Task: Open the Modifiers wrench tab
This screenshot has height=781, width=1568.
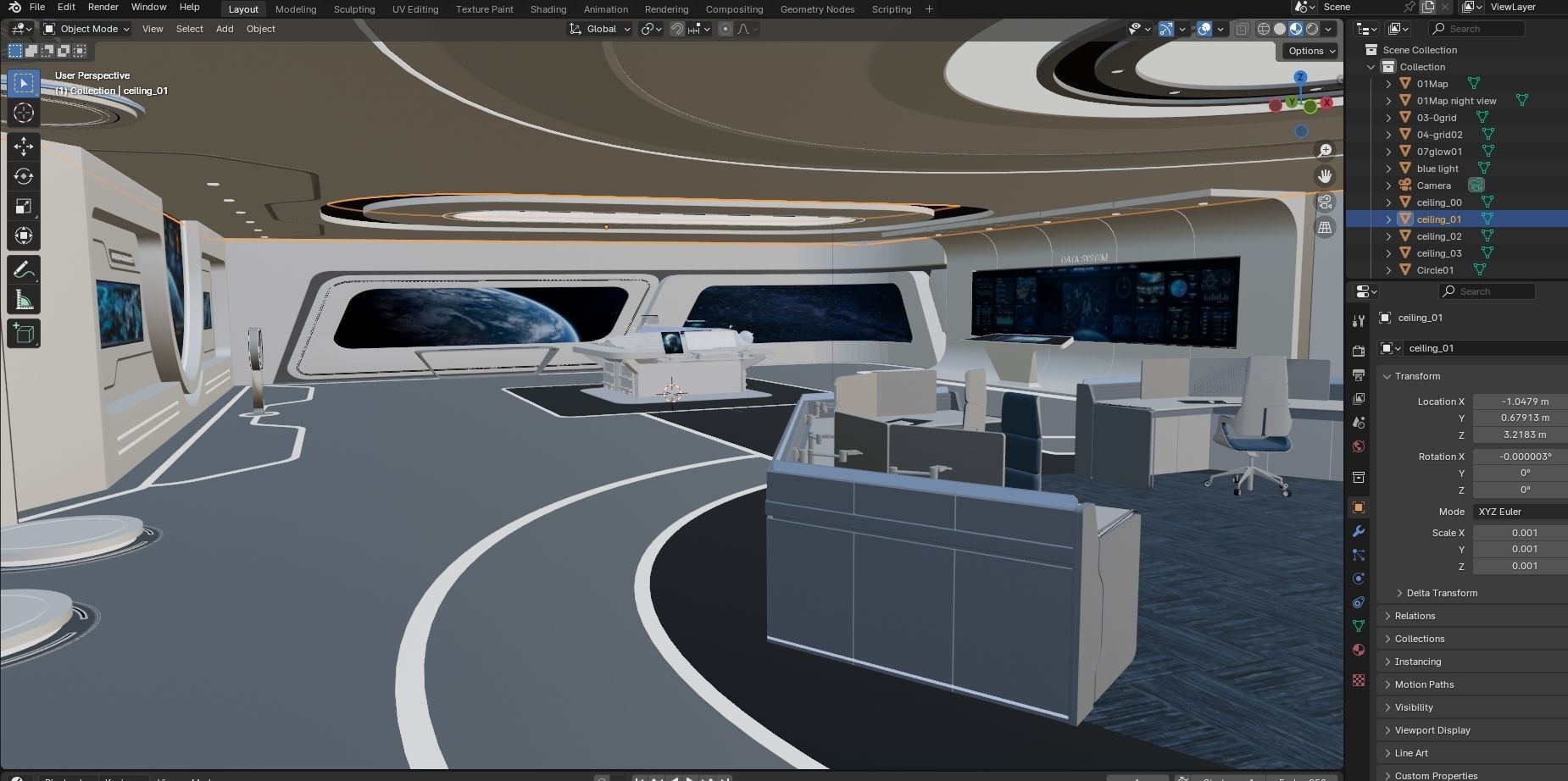Action: [1359, 531]
